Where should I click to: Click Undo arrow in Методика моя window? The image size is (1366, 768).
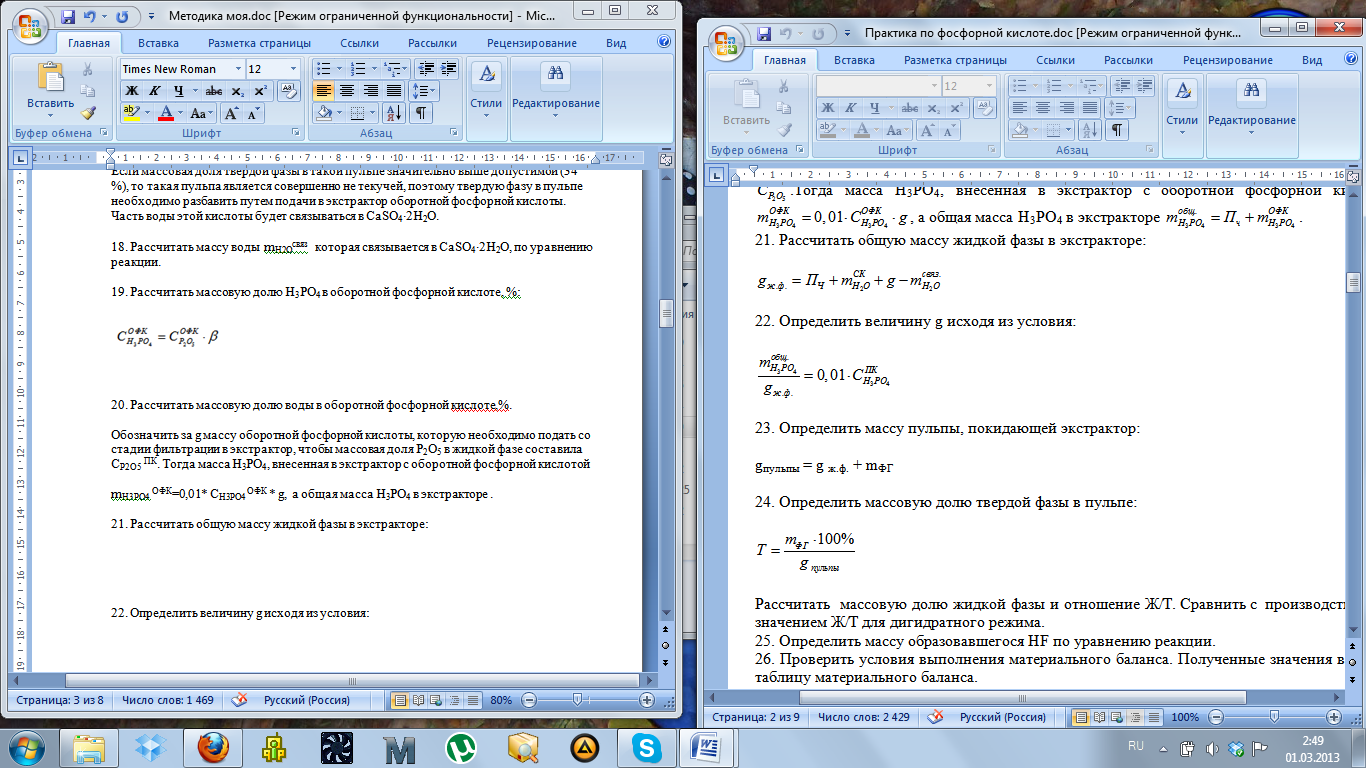click(90, 17)
